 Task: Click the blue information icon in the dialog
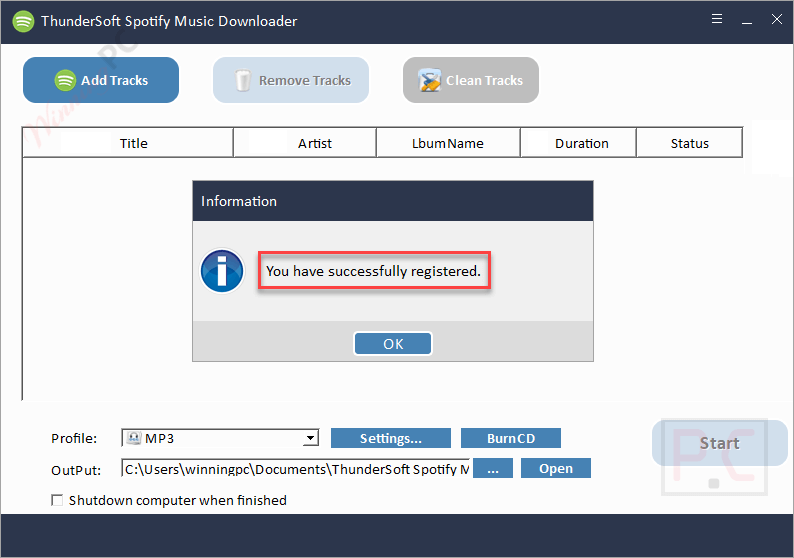[222, 271]
